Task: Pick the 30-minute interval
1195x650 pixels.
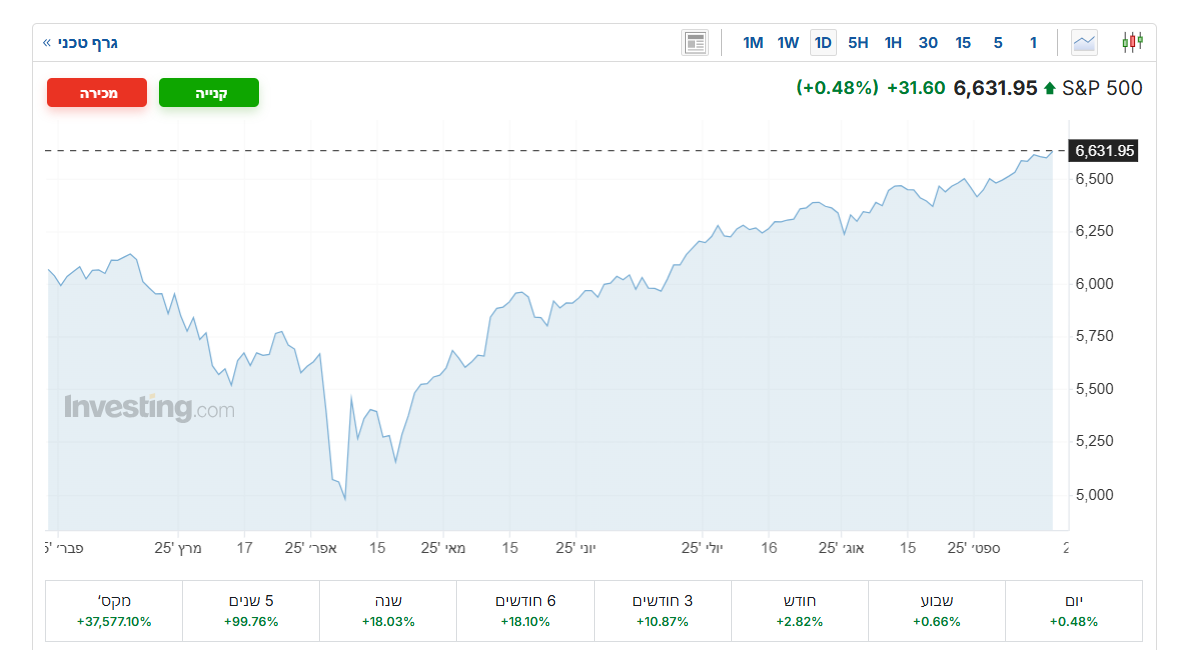Action: (928, 42)
